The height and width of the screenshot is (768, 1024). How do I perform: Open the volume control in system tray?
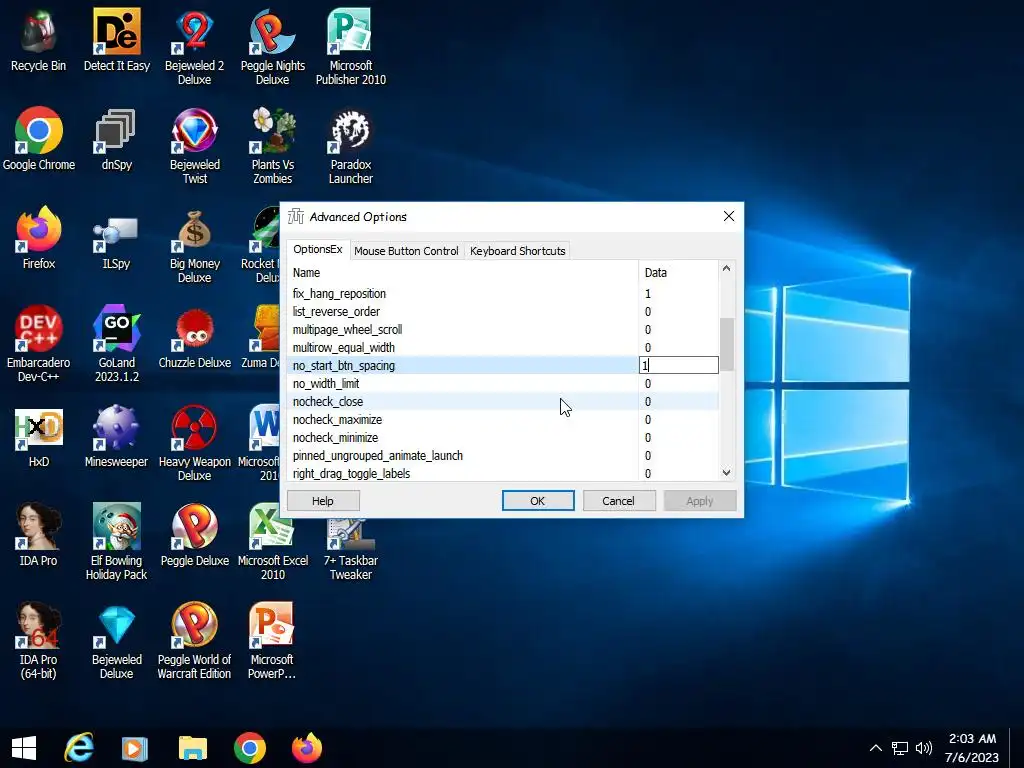[923, 748]
